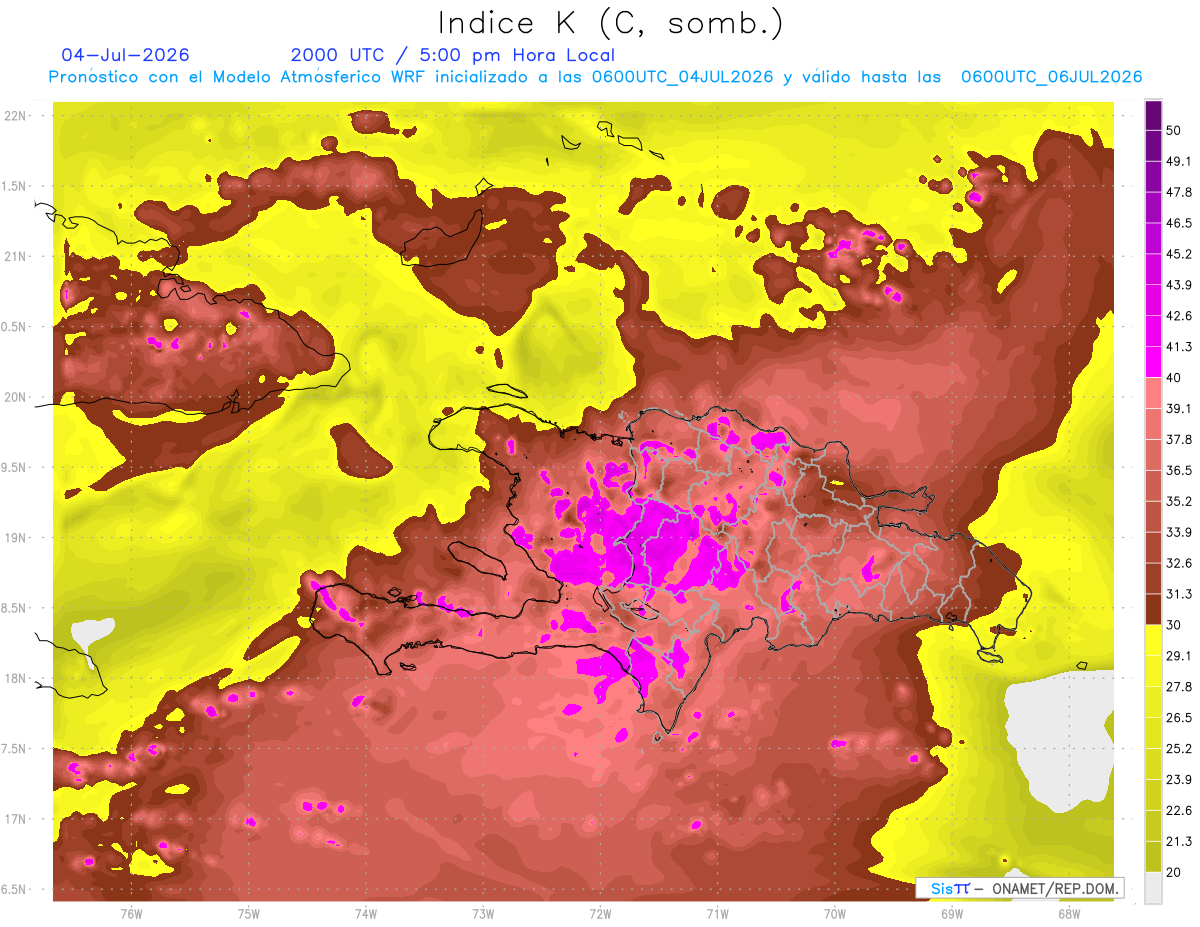Click the yellow swatch between 29.1 and 30

point(1153,640)
